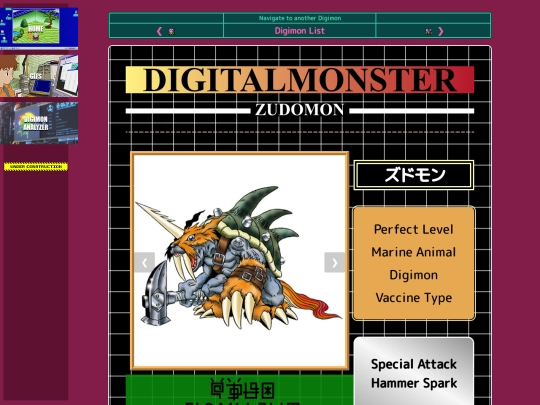
Task: Go to next Digimon with right chevron
Action: (x=440, y=31)
